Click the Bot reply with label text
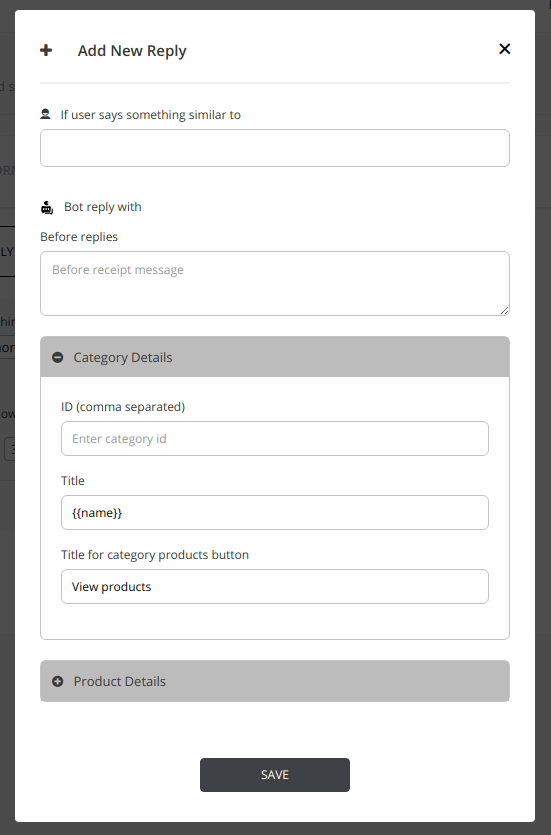Image resolution: width=551 pixels, height=835 pixels. [103, 207]
